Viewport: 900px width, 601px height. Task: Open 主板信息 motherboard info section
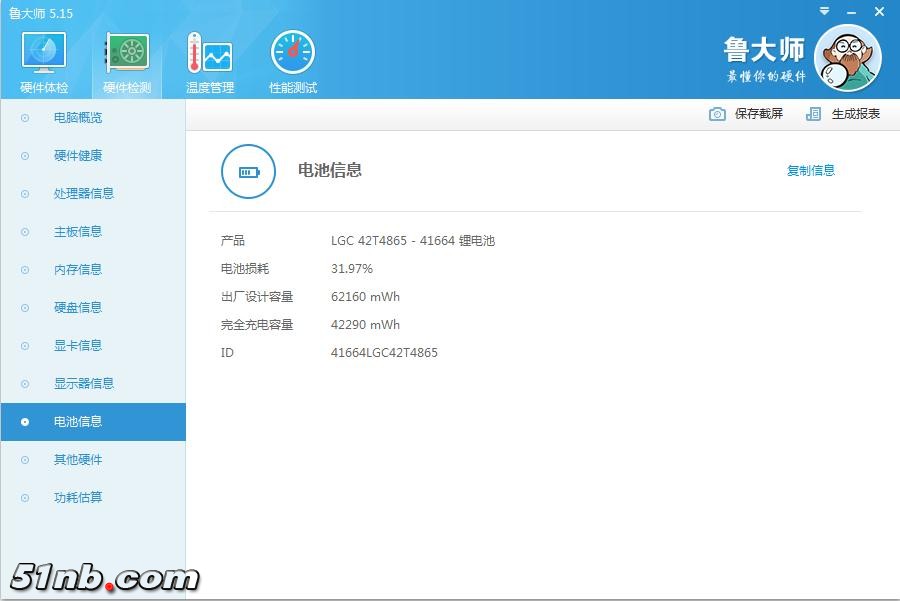point(78,232)
